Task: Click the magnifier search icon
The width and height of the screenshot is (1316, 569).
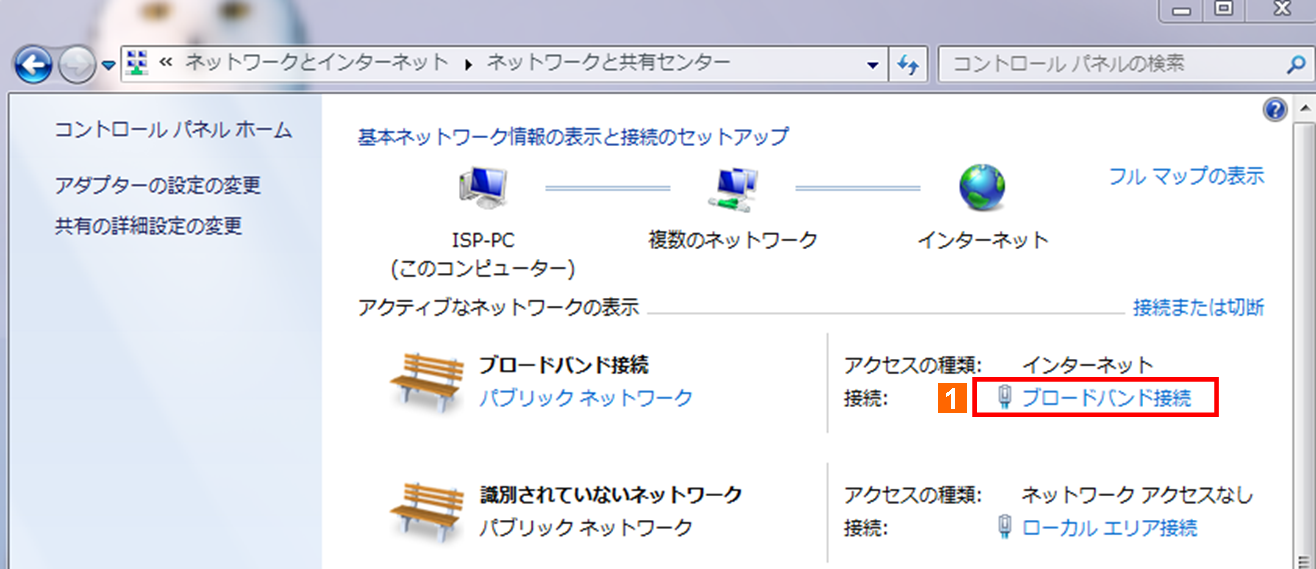Action: (x=1295, y=64)
